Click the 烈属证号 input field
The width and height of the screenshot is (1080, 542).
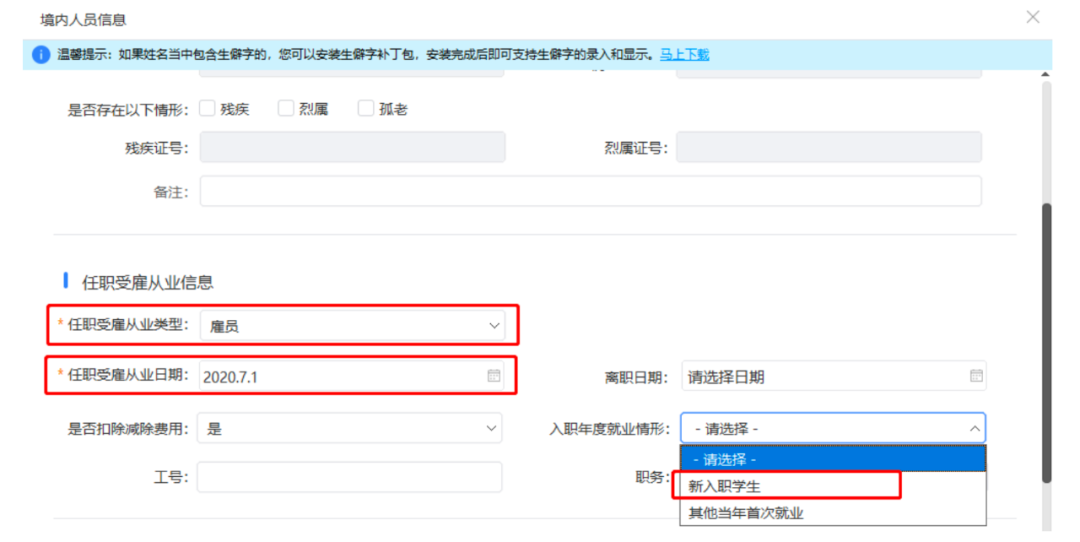coord(829,147)
